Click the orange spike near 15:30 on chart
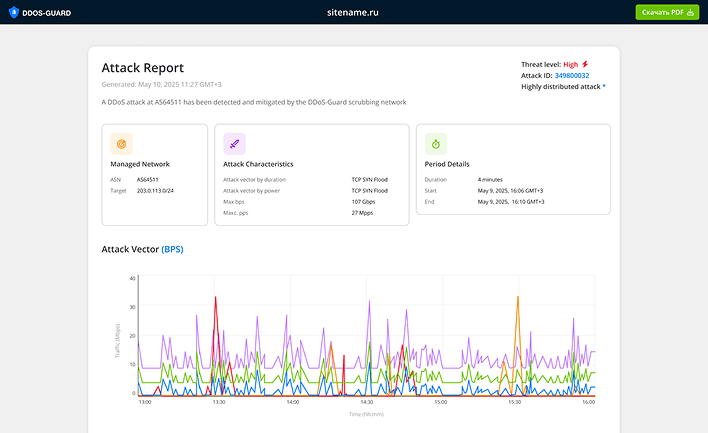The height and width of the screenshot is (433, 708). (517, 299)
